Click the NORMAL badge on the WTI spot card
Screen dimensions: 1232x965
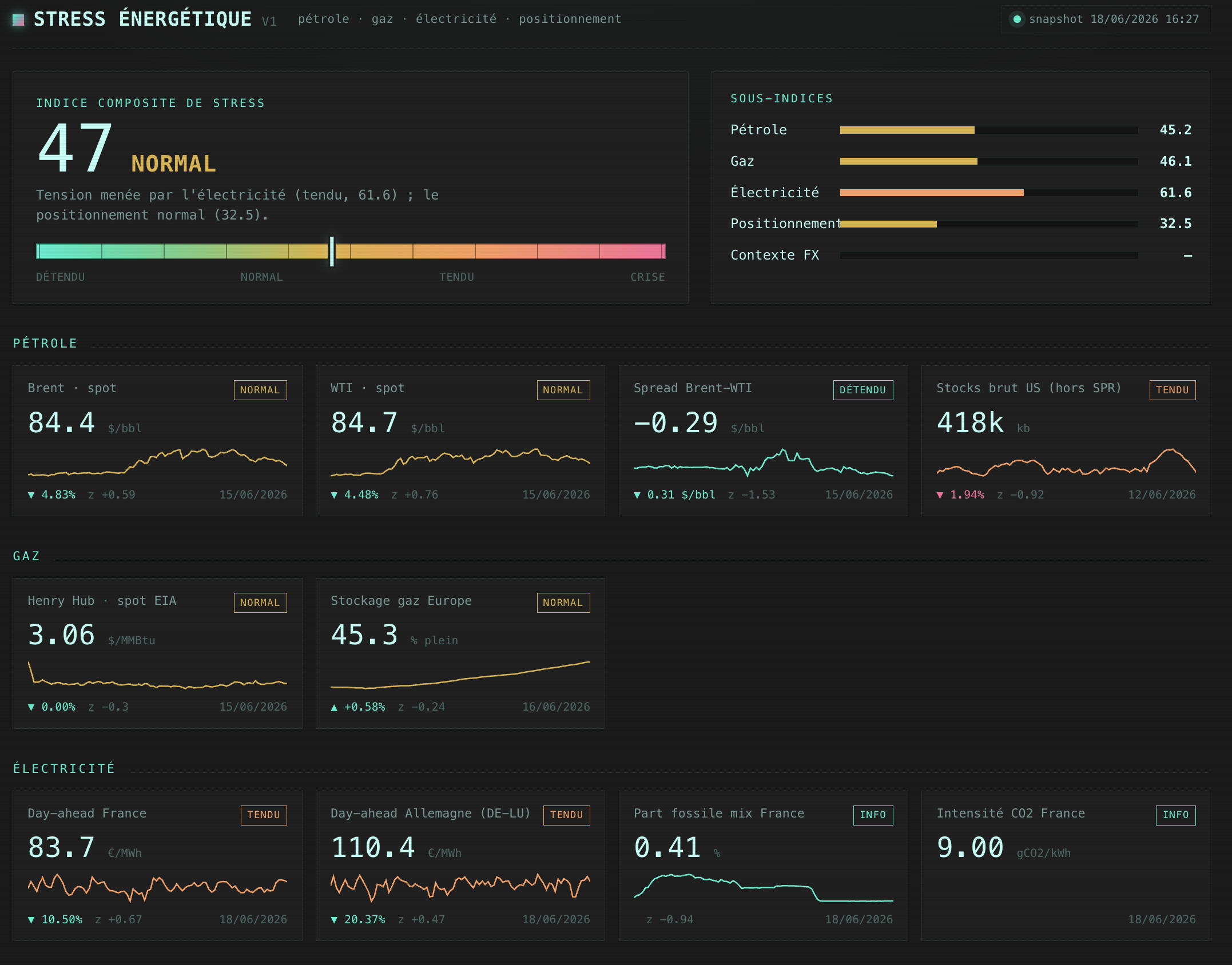click(563, 390)
